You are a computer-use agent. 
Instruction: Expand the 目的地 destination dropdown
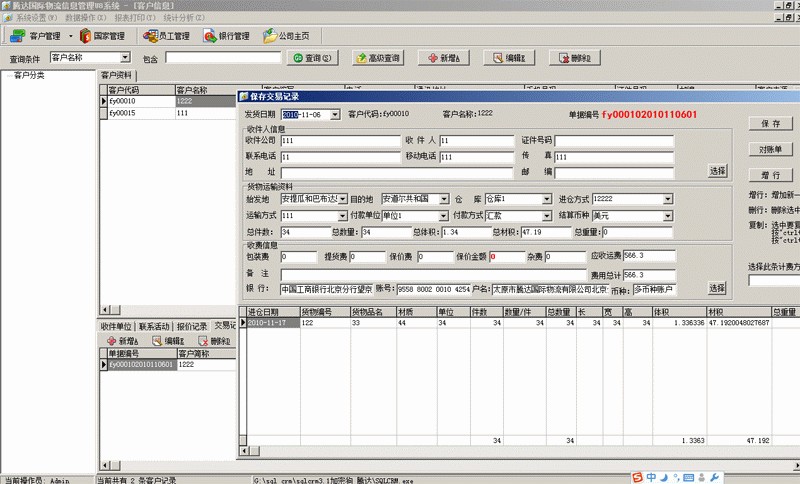(x=444, y=199)
